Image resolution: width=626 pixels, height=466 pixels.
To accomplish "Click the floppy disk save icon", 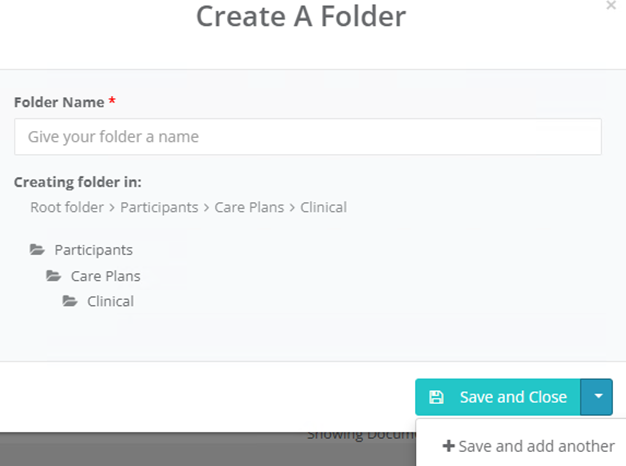I will pyautogui.click(x=436, y=397).
